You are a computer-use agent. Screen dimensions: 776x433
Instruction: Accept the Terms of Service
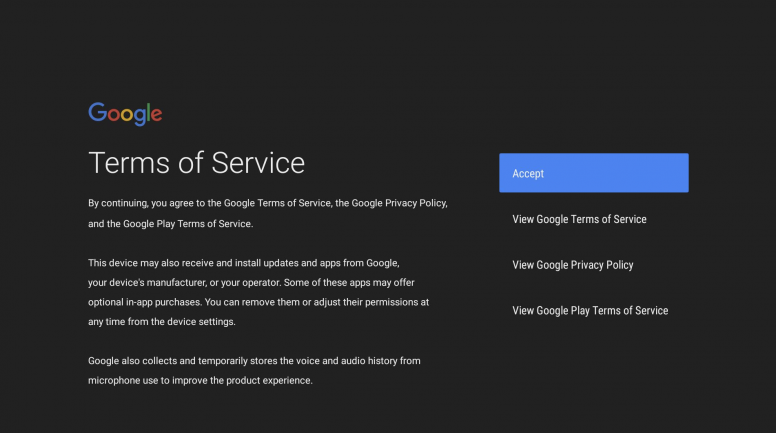pos(593,173)
